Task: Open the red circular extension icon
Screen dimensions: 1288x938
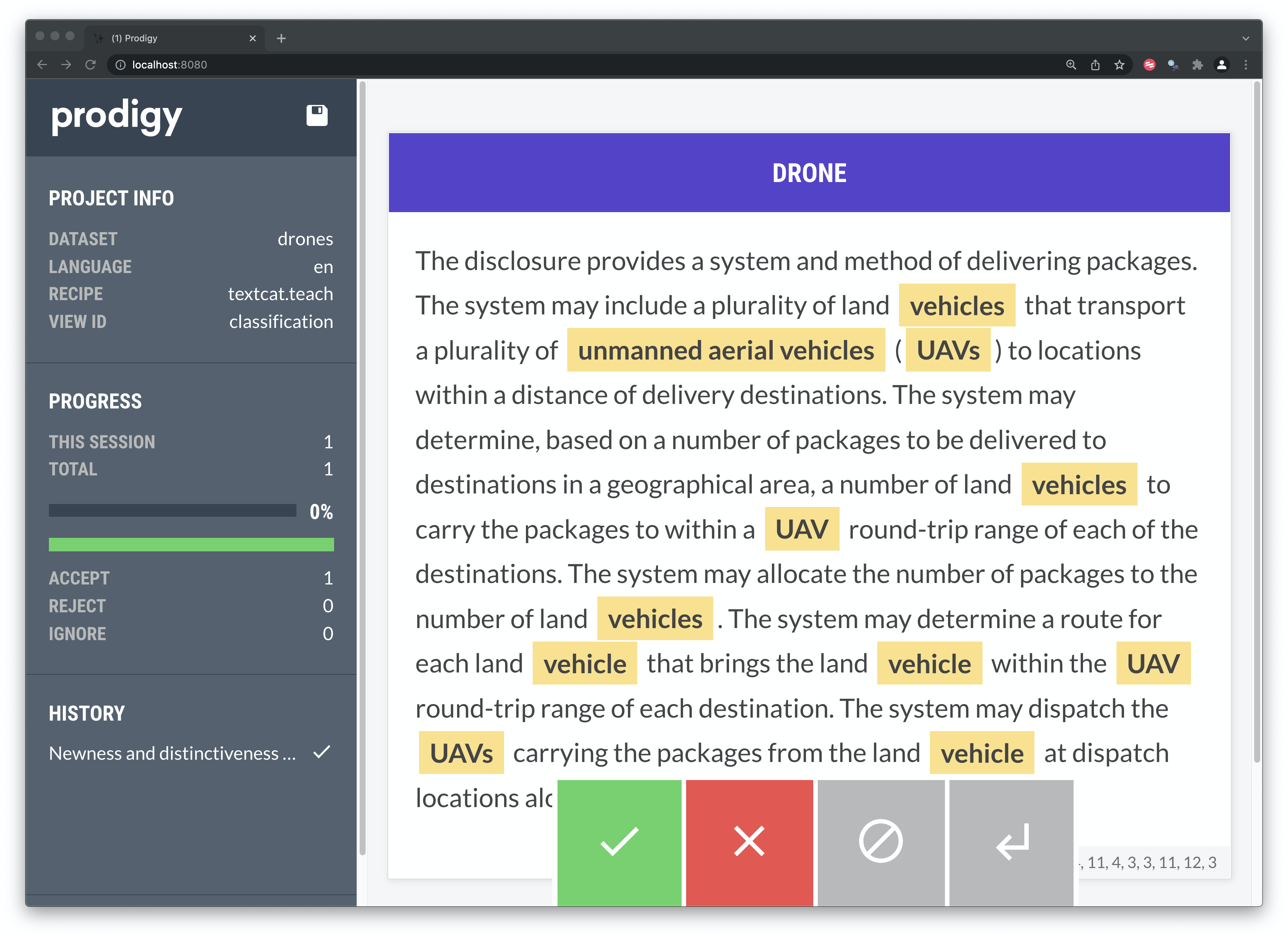Action: click(x=1150, y=65)
